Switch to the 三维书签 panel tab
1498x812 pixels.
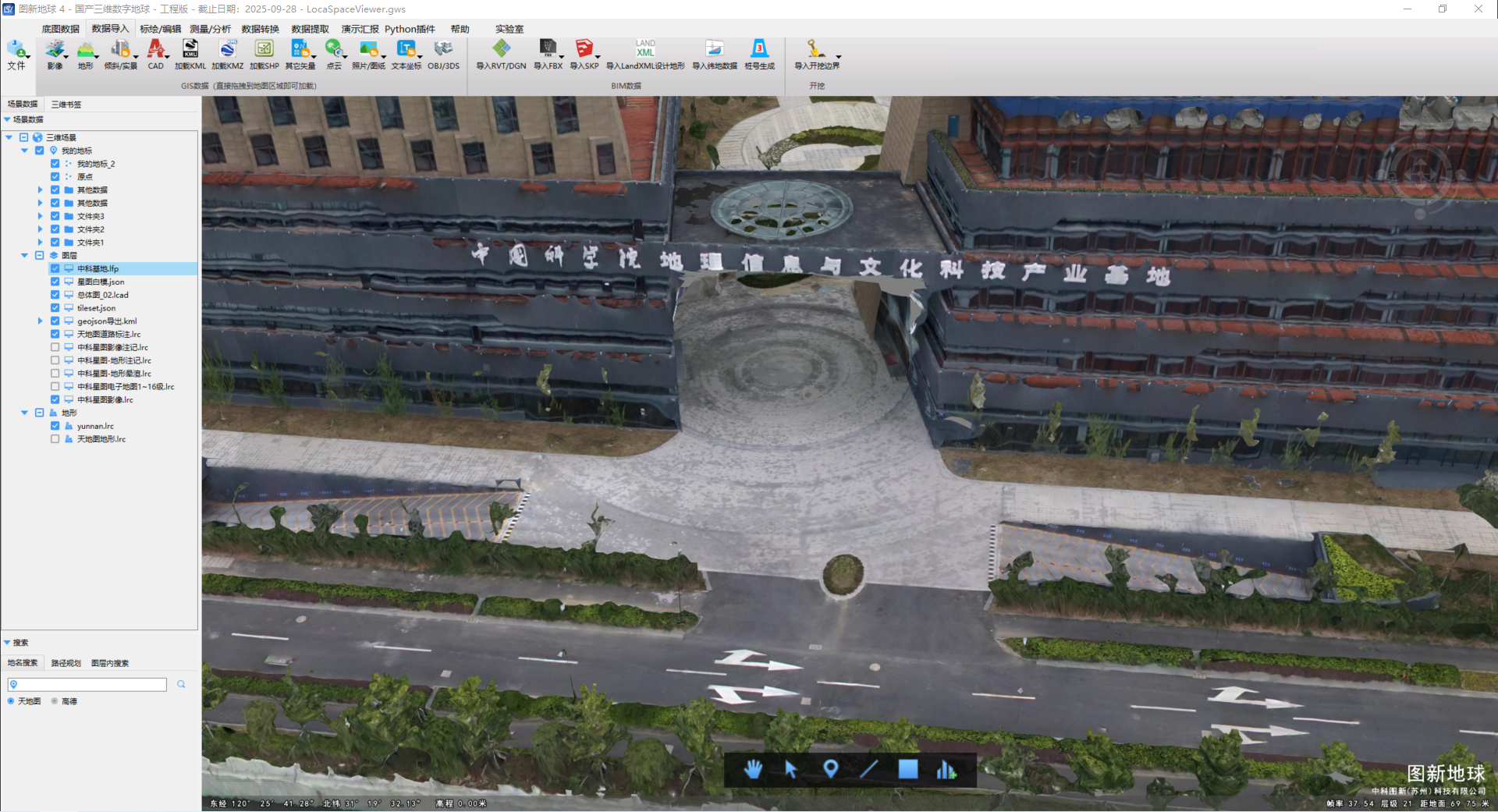[x=66, y=104]
